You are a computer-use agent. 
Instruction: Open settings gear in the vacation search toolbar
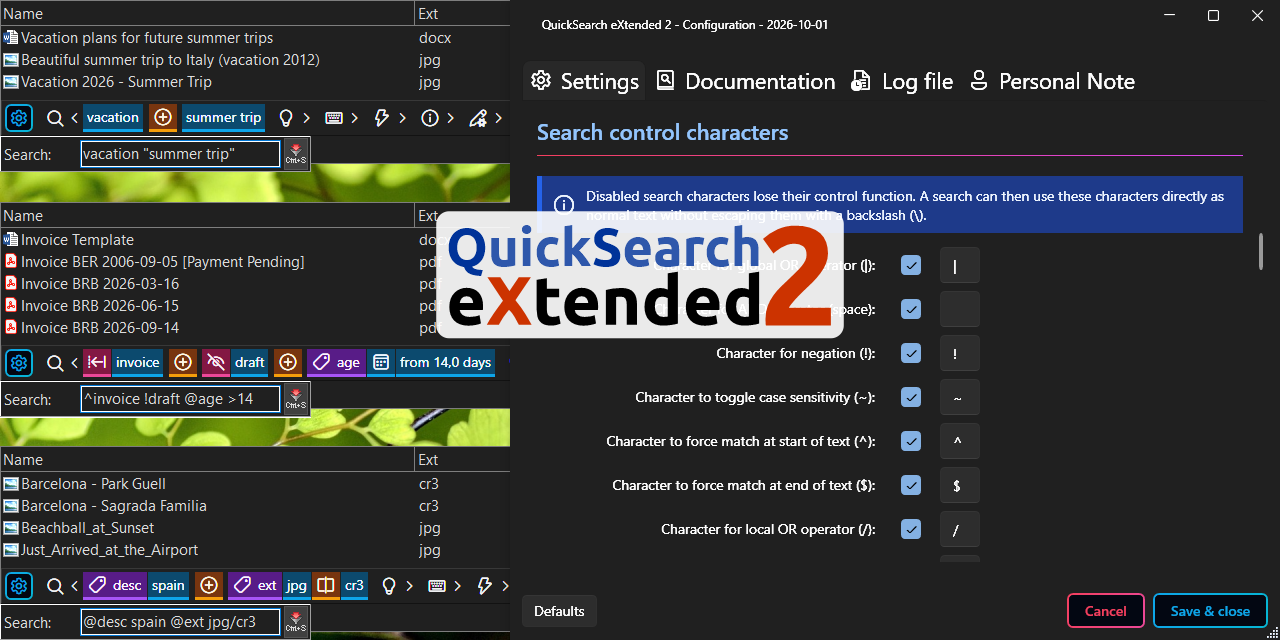coord(19,118)
